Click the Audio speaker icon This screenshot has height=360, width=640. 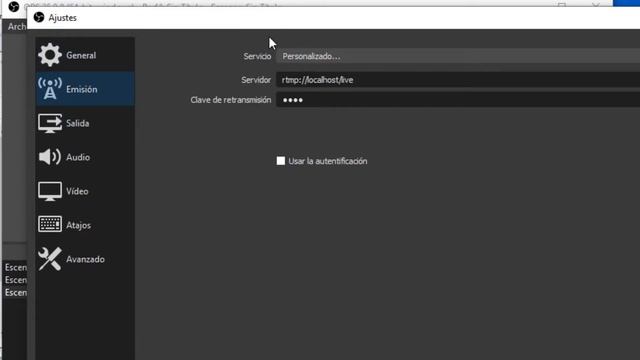coord(50,157)
